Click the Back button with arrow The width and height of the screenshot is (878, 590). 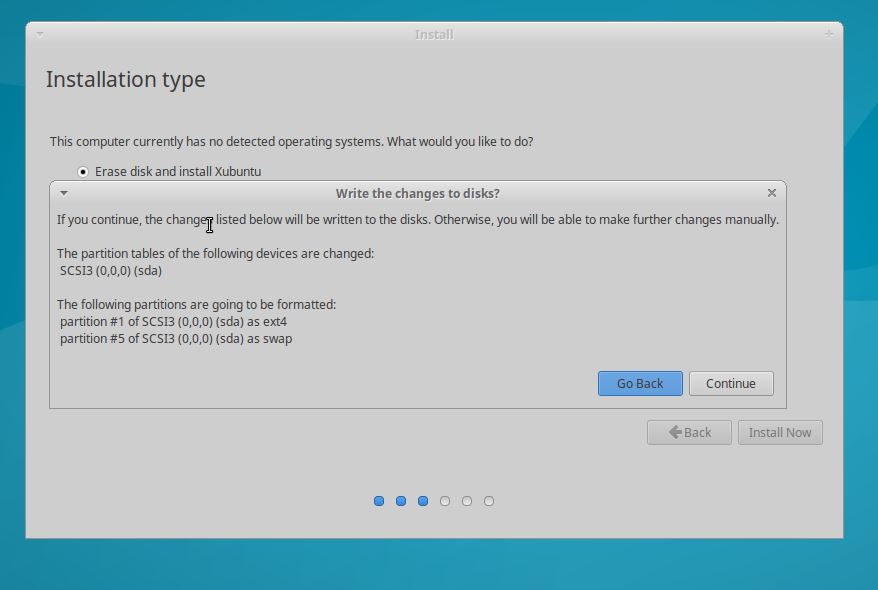[x=689, y=433]
